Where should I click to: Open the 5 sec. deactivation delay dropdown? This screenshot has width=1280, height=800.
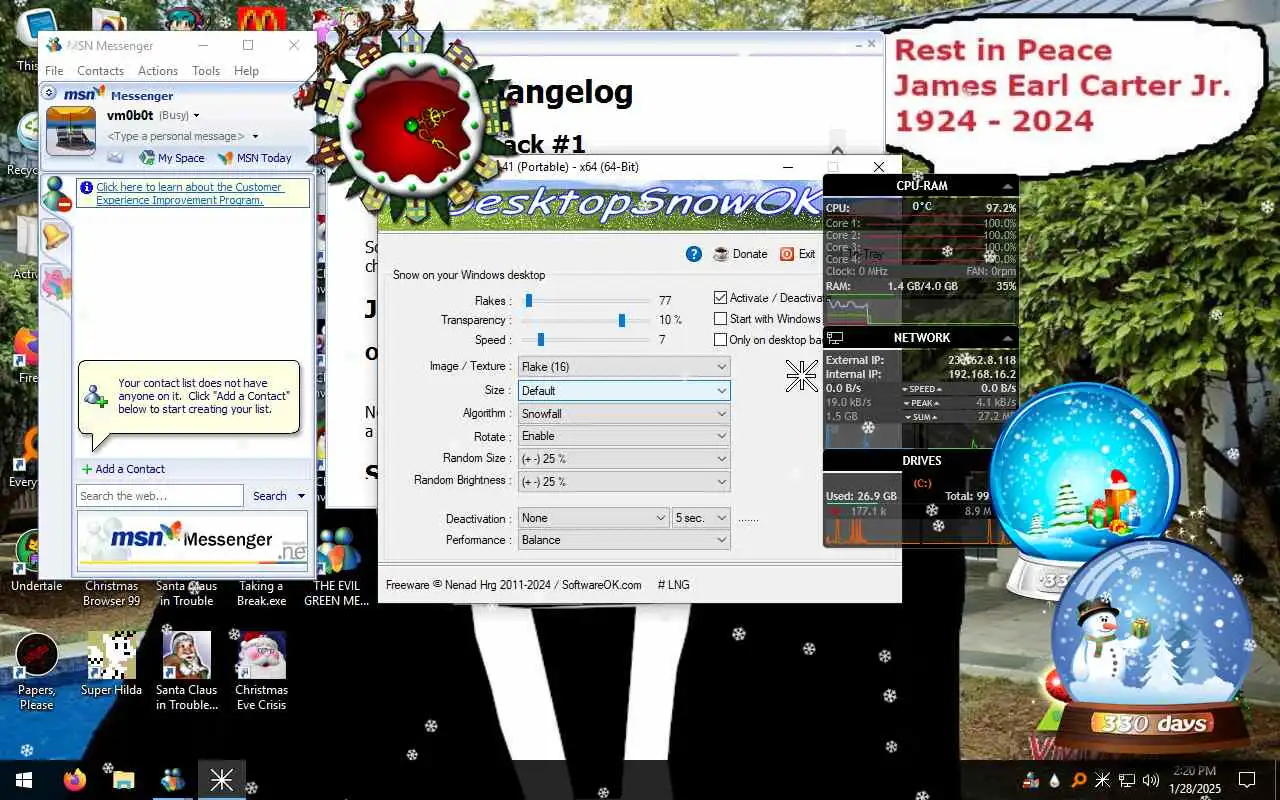pyautogui.click(x=702, y=518)
